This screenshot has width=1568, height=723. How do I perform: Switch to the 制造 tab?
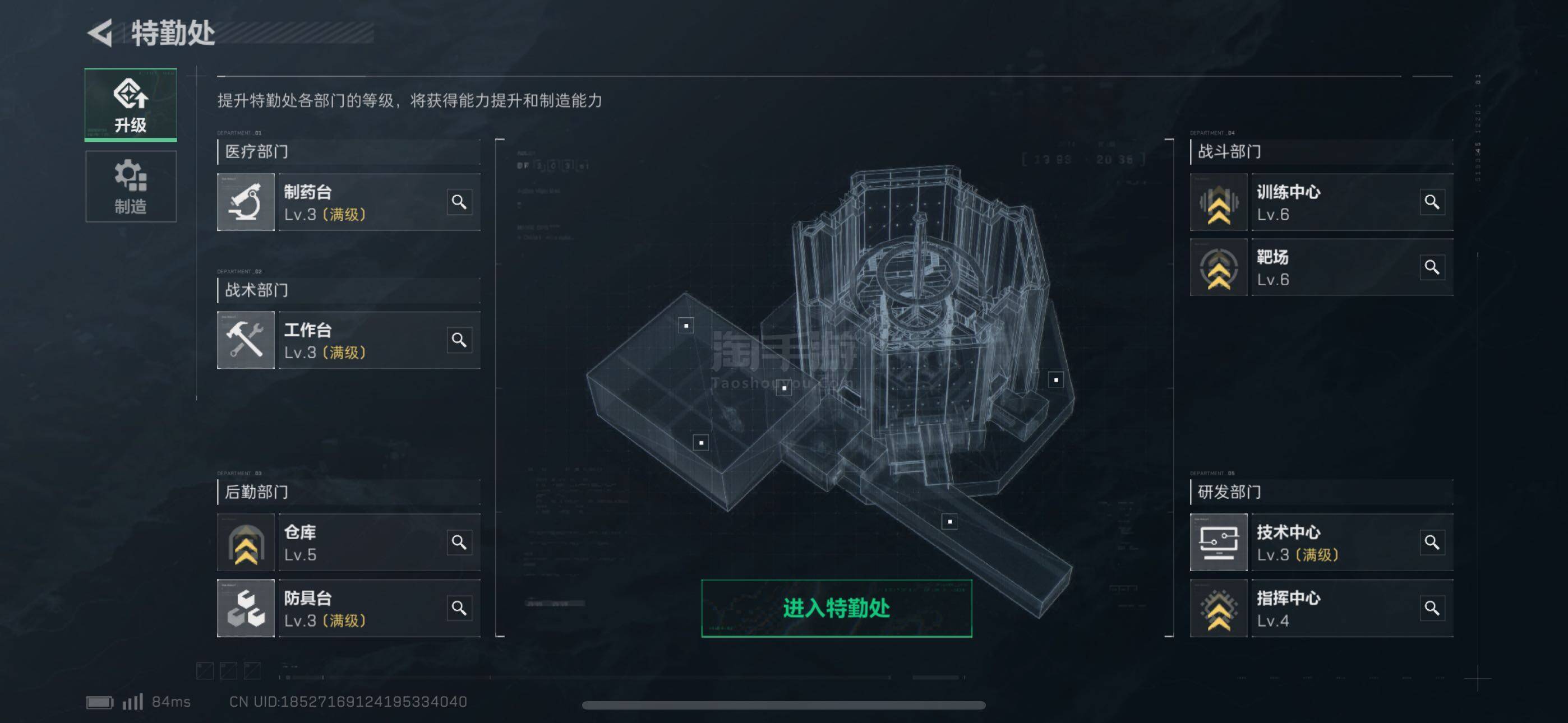coord(131,186)
